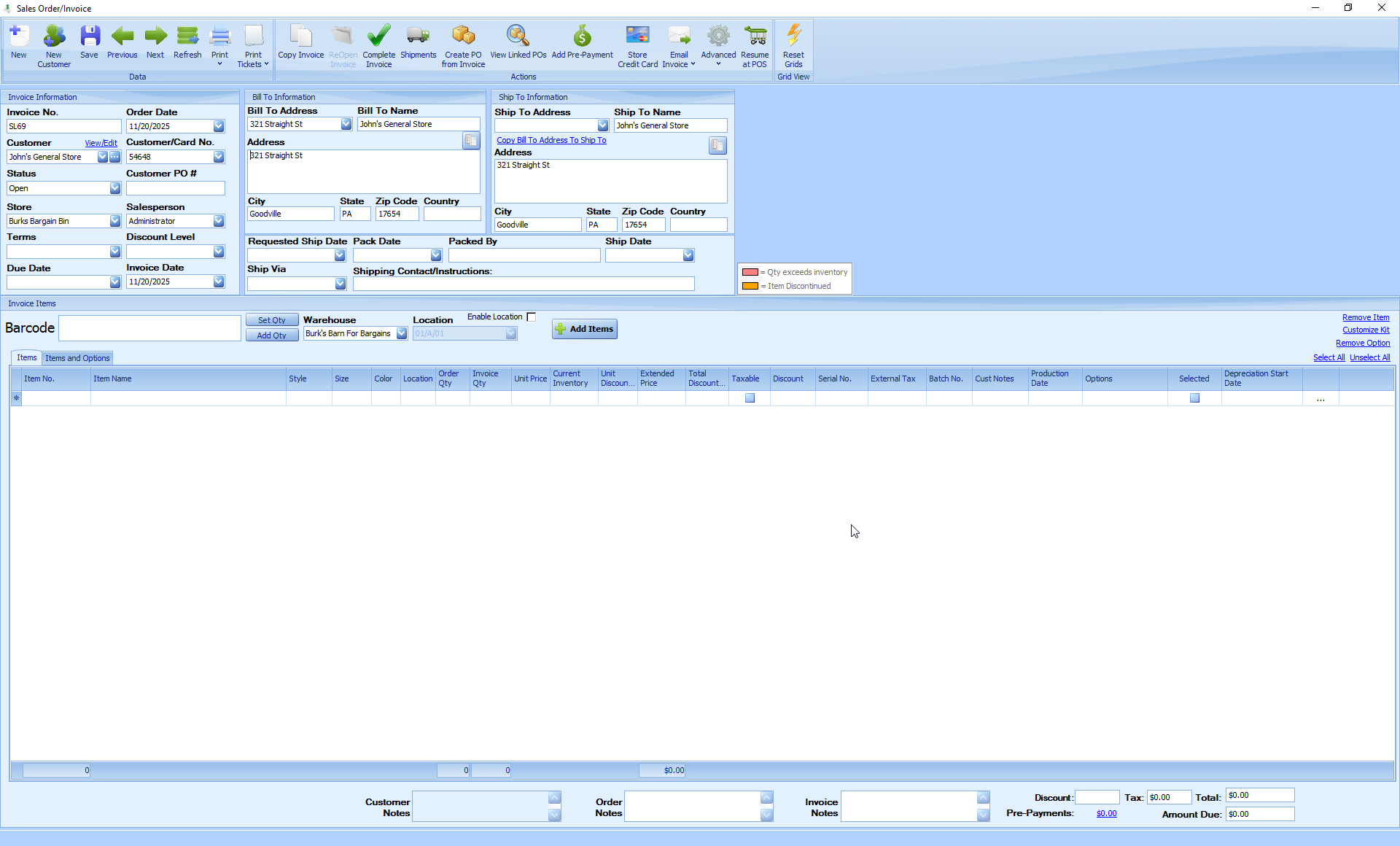Open the Shipments tool
Screen dimensions: 1400x846
(418, 44)
